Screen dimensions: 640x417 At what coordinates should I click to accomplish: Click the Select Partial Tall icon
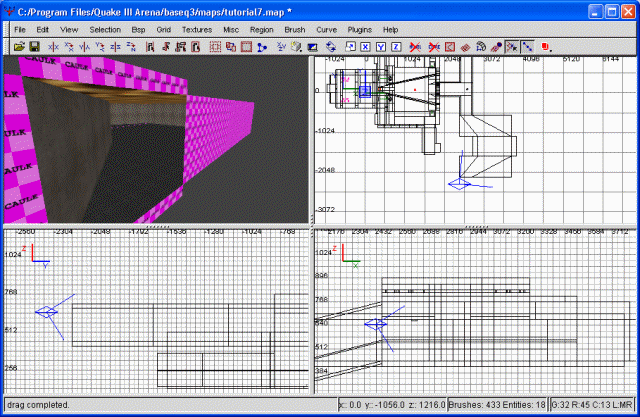pyautogui.click(x=180, y=47)
